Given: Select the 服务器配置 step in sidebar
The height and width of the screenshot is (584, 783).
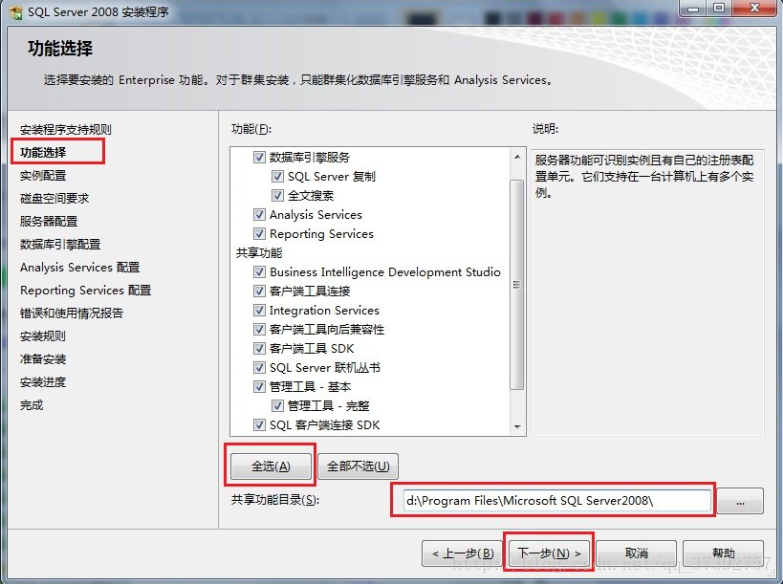Looking at the screenshot, I should (x=49, y=221).
